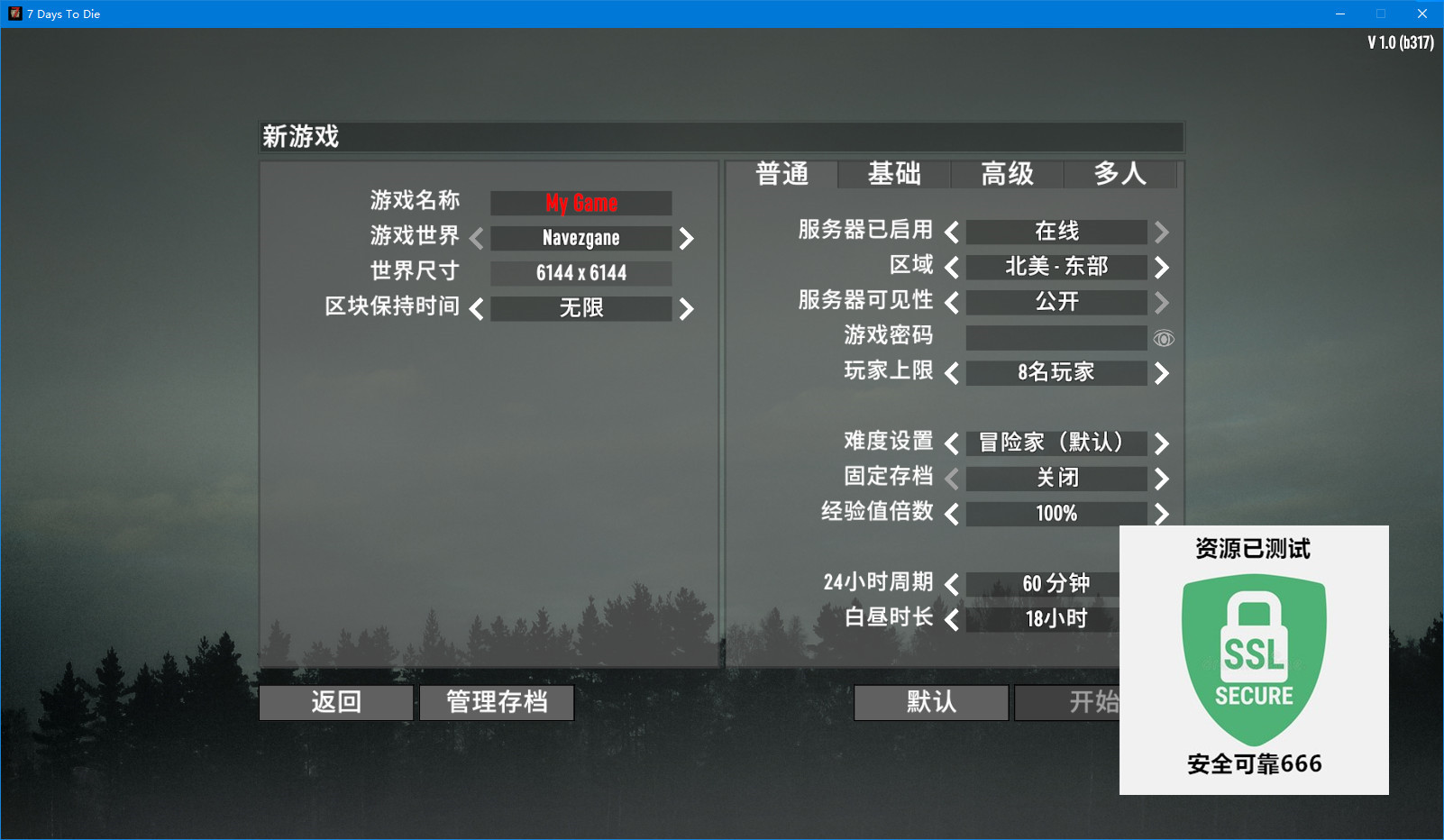Click the 返回 button
The width and height of the screenshot is (1444, 840).
(336, 702)
